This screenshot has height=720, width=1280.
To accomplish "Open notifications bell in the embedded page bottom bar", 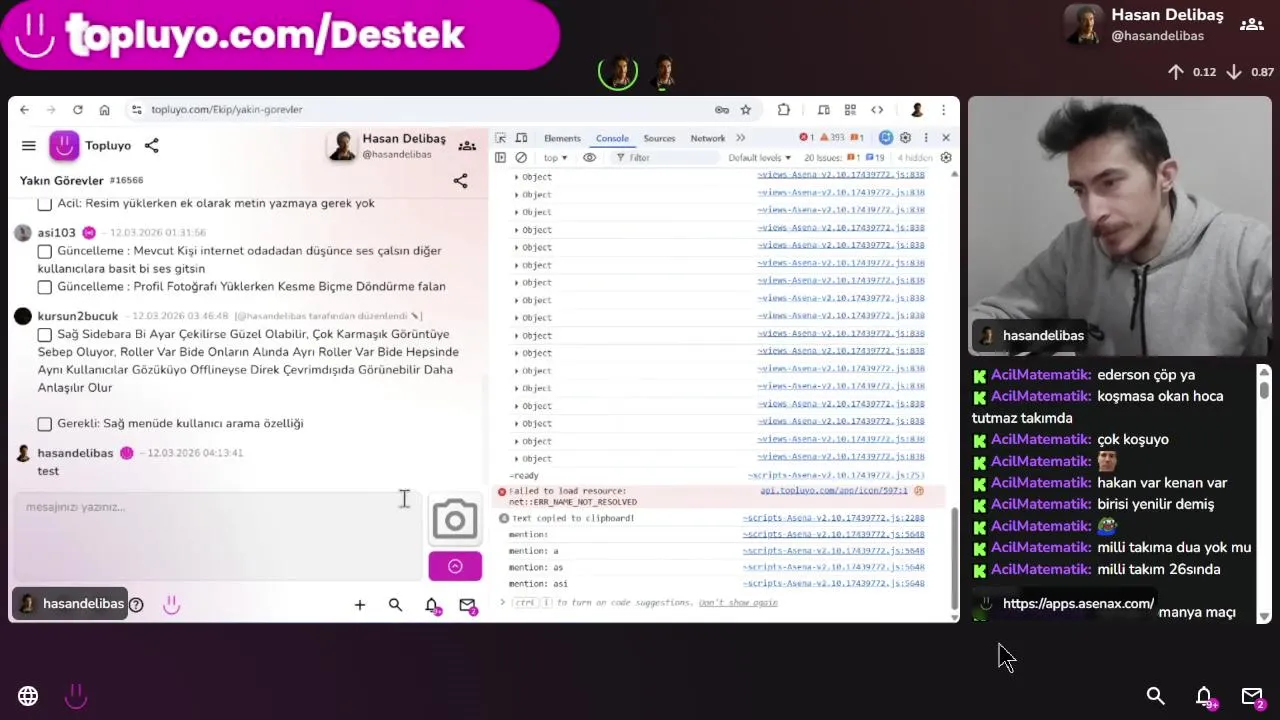I will pos(432,605).
